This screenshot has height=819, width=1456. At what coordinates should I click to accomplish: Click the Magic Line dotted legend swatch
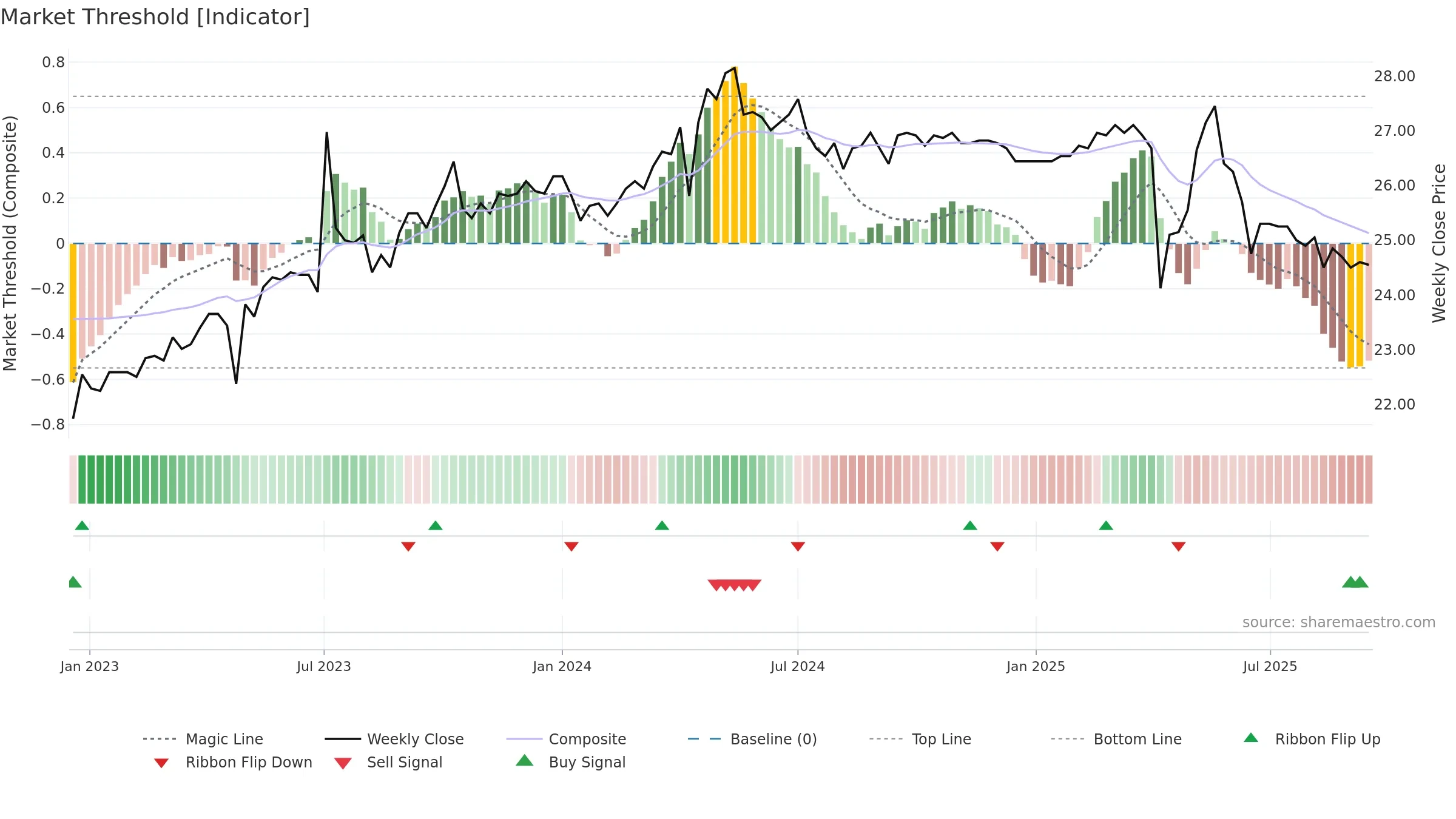(160, 739)
